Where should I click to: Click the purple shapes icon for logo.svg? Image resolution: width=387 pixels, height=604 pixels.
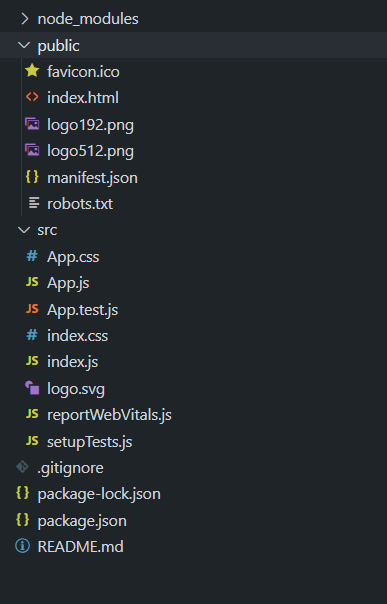pos(32,388)
